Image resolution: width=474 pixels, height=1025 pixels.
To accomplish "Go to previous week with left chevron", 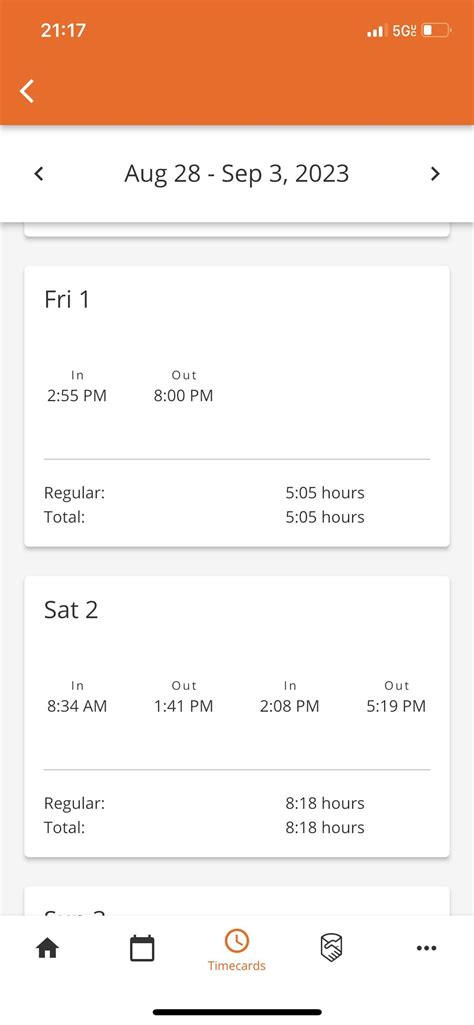I will pos(39,174).
